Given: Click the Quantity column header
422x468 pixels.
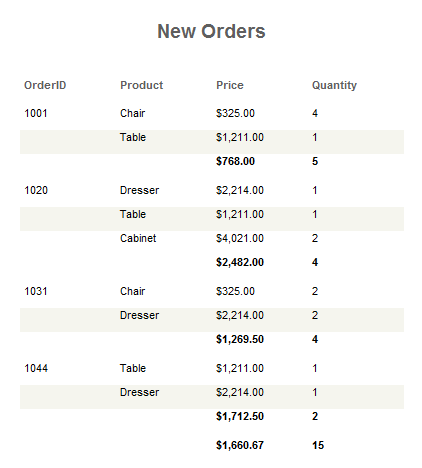Looking at the screenshot, I should tap(334, 85).
